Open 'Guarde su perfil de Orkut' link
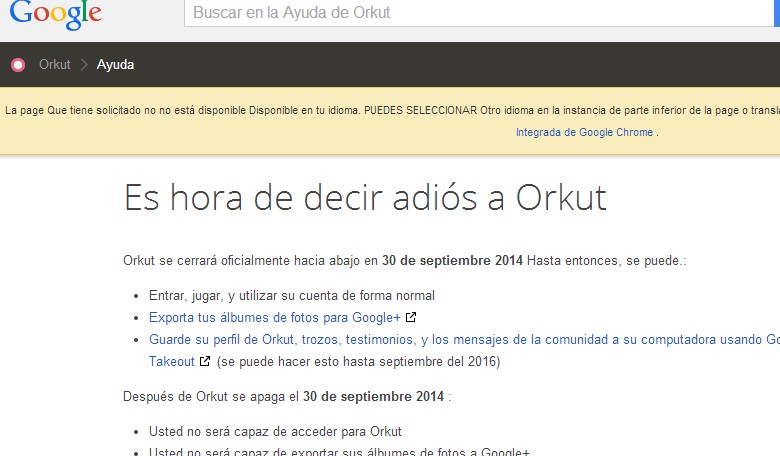The width and height of the screenshot is (780, 456). [x=464, y=340]
